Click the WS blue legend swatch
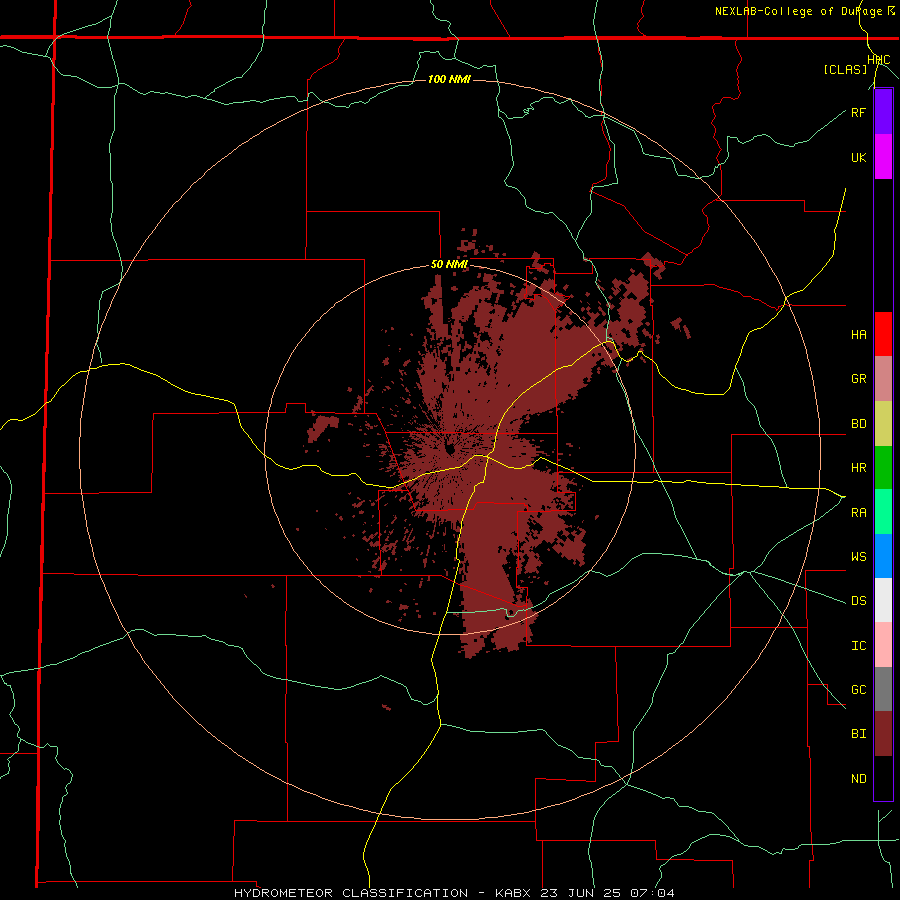The height and width of the screenshot is (900, 900). pos(883,556)
